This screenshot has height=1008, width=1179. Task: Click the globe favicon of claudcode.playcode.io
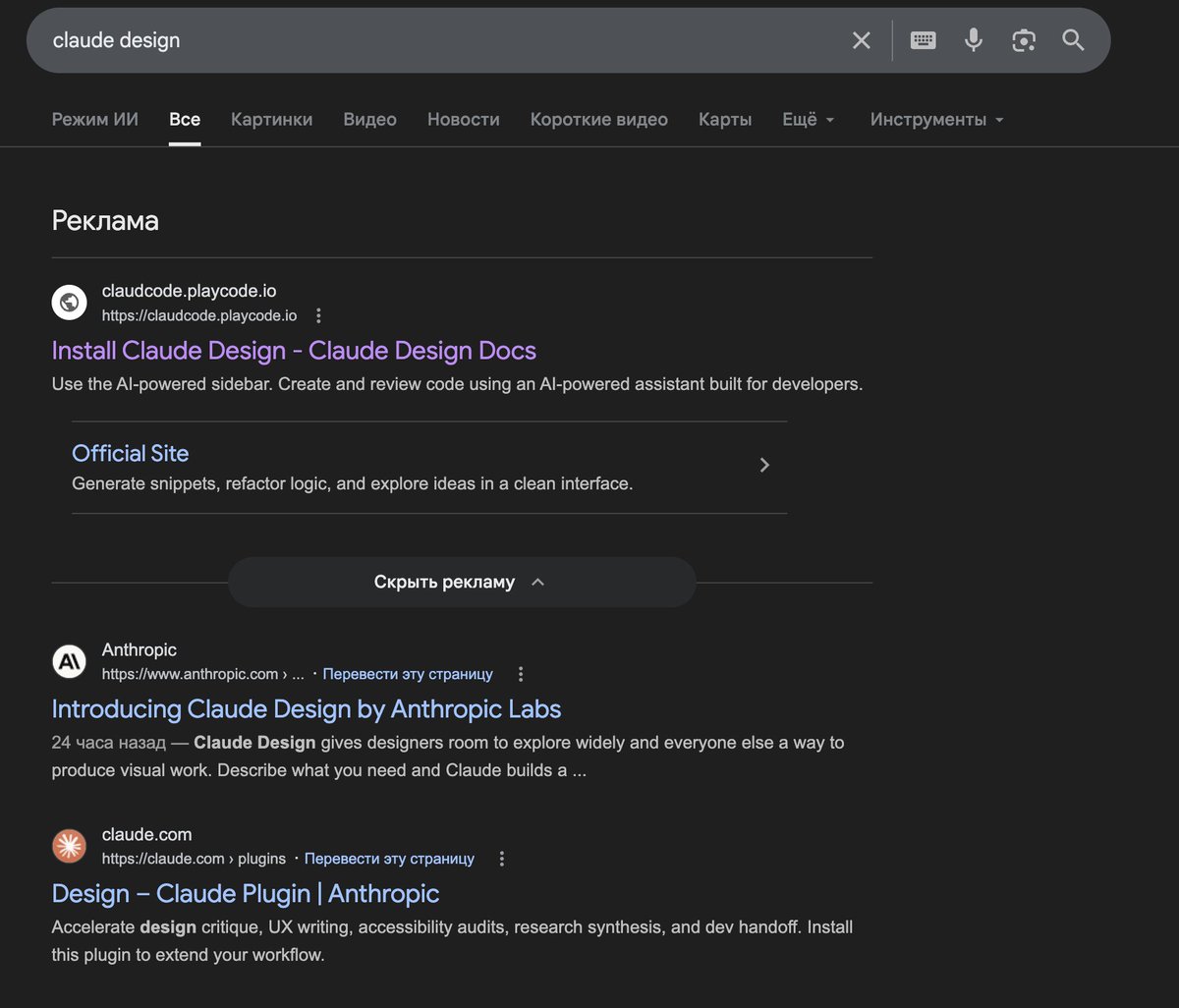70,303
